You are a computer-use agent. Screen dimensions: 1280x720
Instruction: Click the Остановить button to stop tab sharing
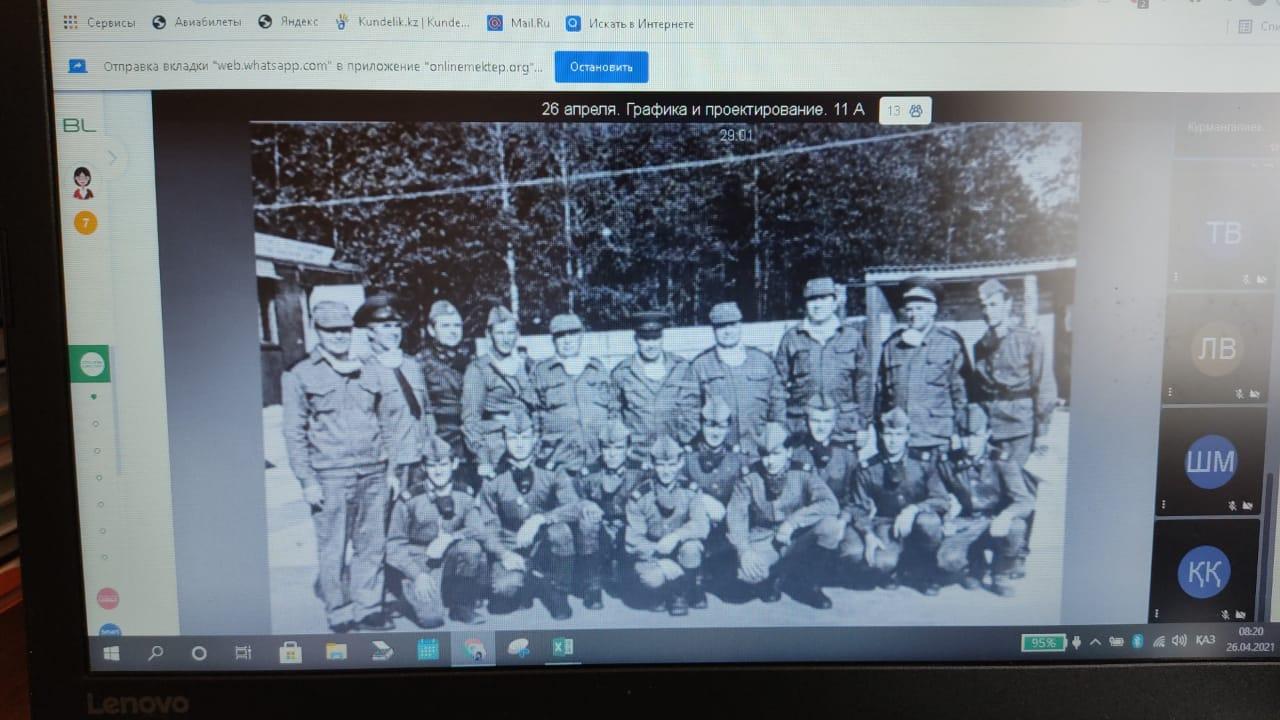pos(601,67)
